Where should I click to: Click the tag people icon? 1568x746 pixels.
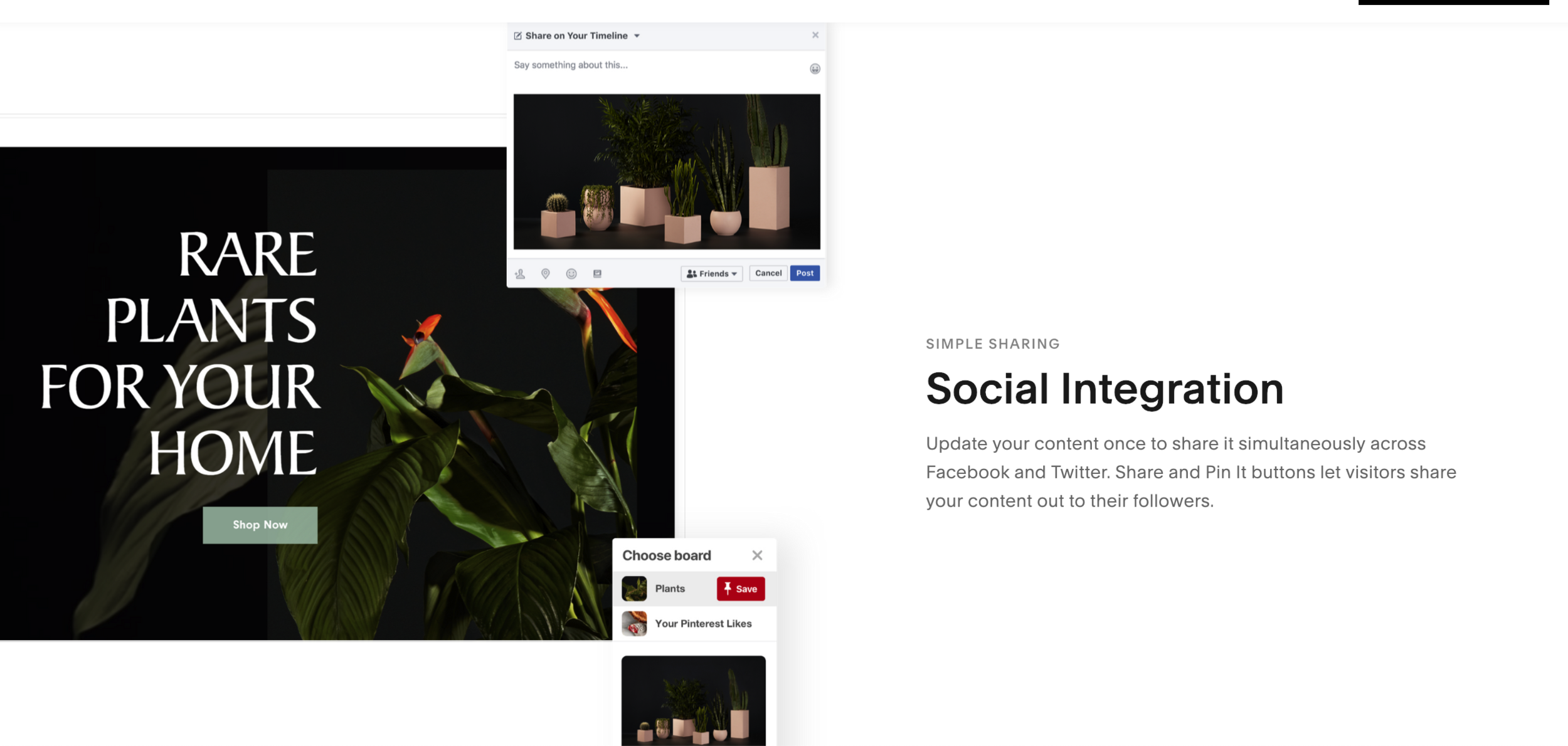[520, 274]
